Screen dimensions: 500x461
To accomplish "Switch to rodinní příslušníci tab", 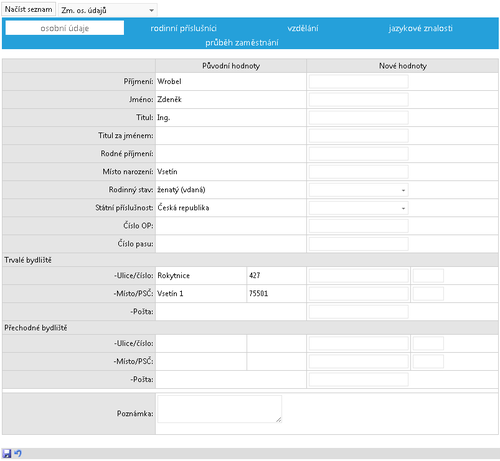I will pyautogui.click(x=183, y=28).
